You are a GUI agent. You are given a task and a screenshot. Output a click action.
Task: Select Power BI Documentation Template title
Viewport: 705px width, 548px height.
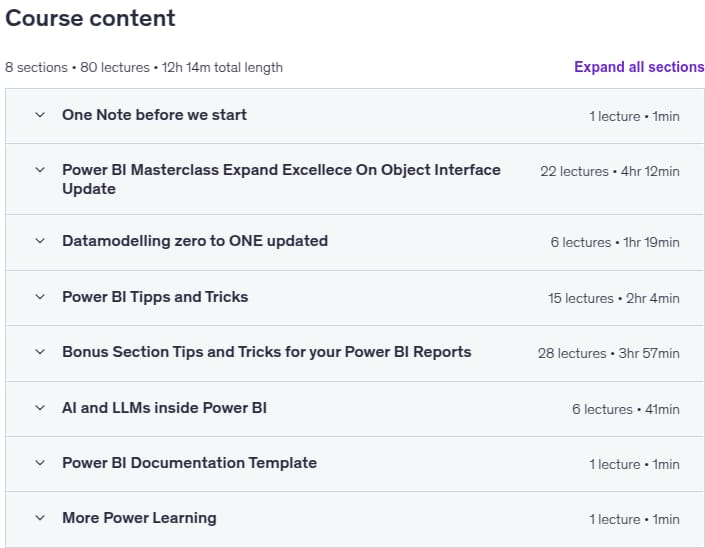click(x=189, y=463)
